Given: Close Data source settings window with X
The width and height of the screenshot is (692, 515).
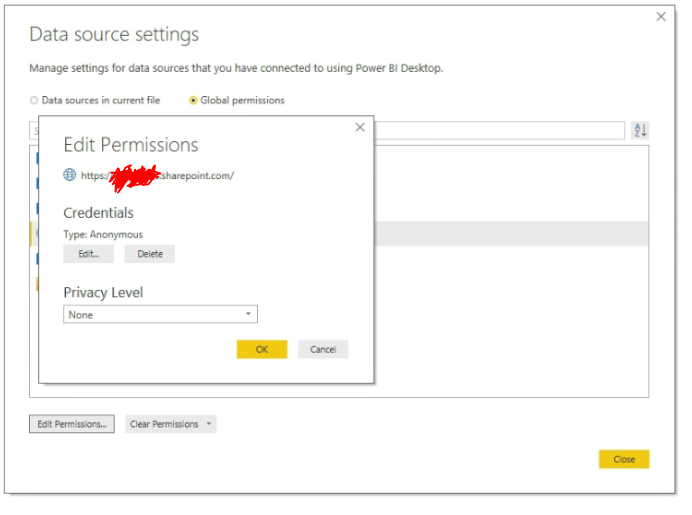Looking at the screenshot, I should pos(660,17).
